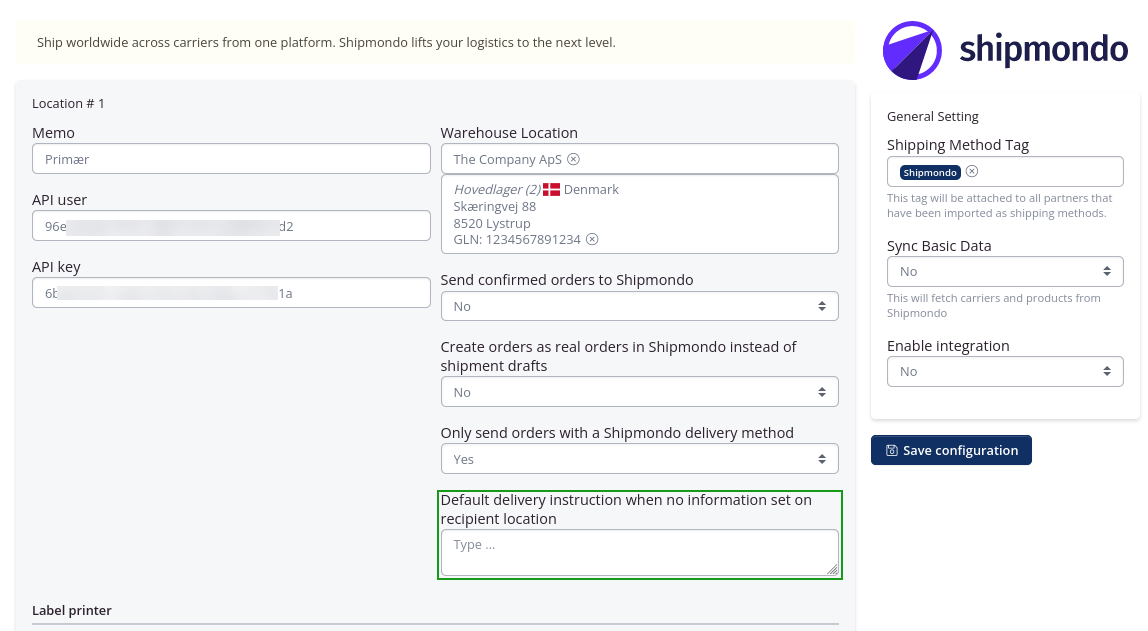
Task: Remove the Hovedlager address entry
Action: point(592,239)
